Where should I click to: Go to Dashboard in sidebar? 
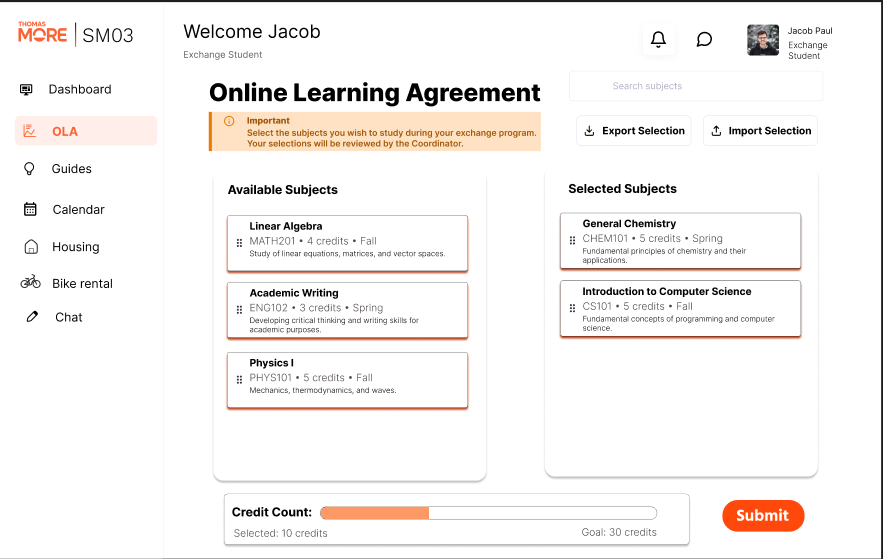79,89
